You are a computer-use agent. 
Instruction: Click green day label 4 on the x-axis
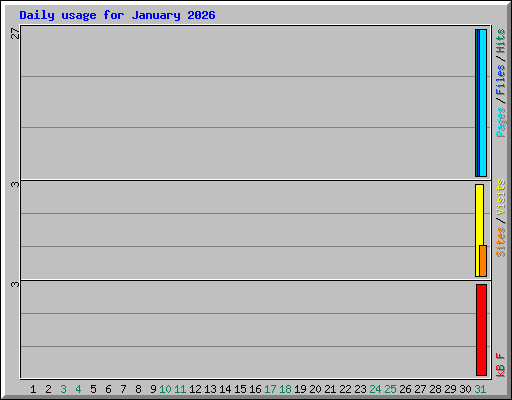pyautogui.click(x=78, y=389)
